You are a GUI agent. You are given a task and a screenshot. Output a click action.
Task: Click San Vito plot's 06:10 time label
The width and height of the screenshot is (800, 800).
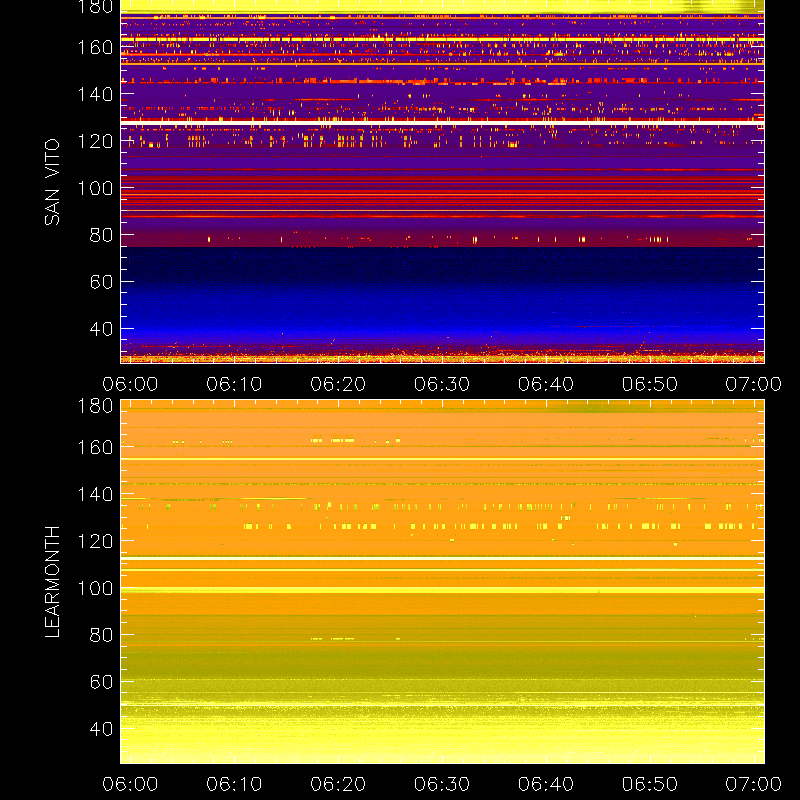[234, 384]
